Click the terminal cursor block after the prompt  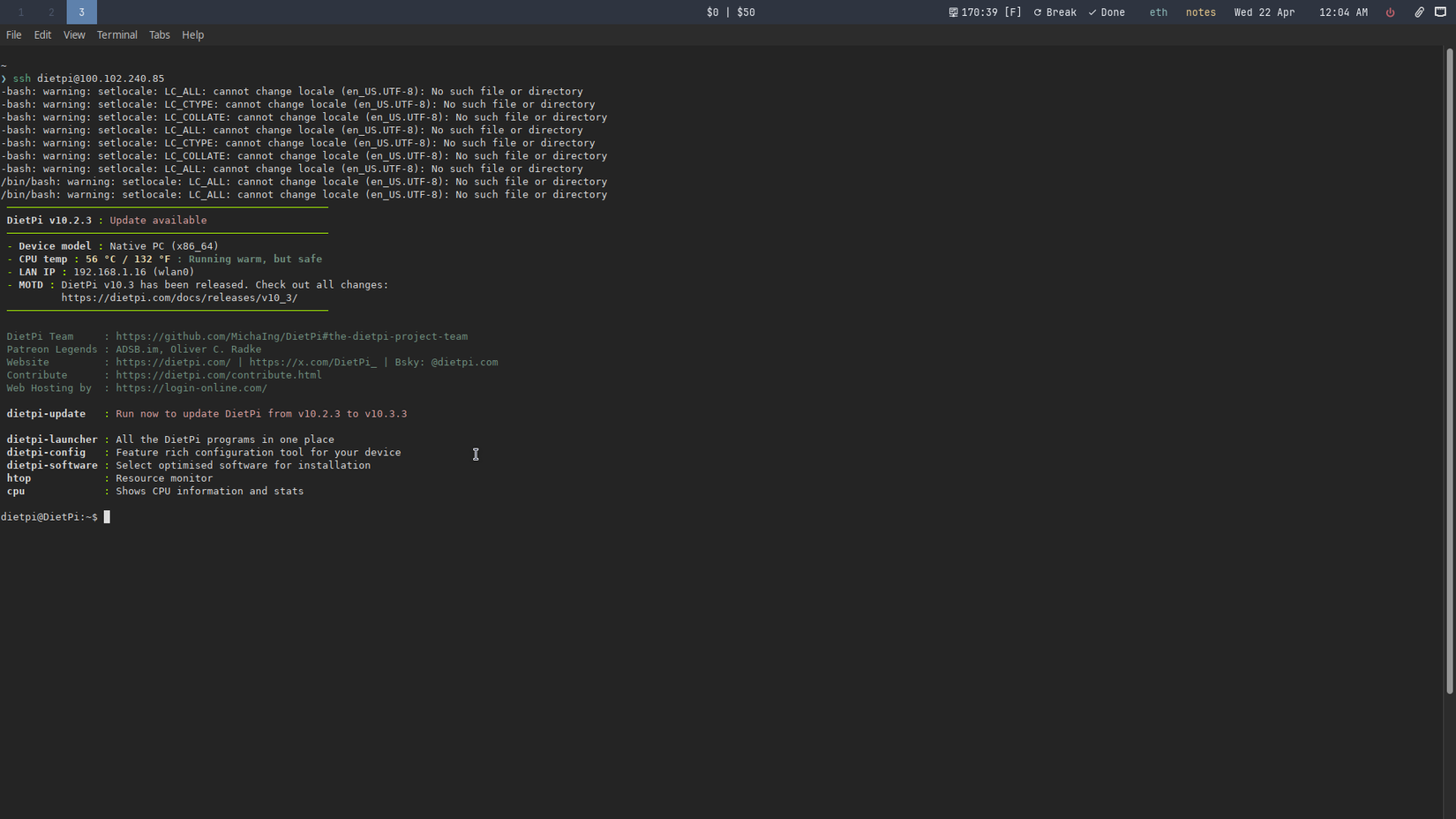(x=107, y=517)
